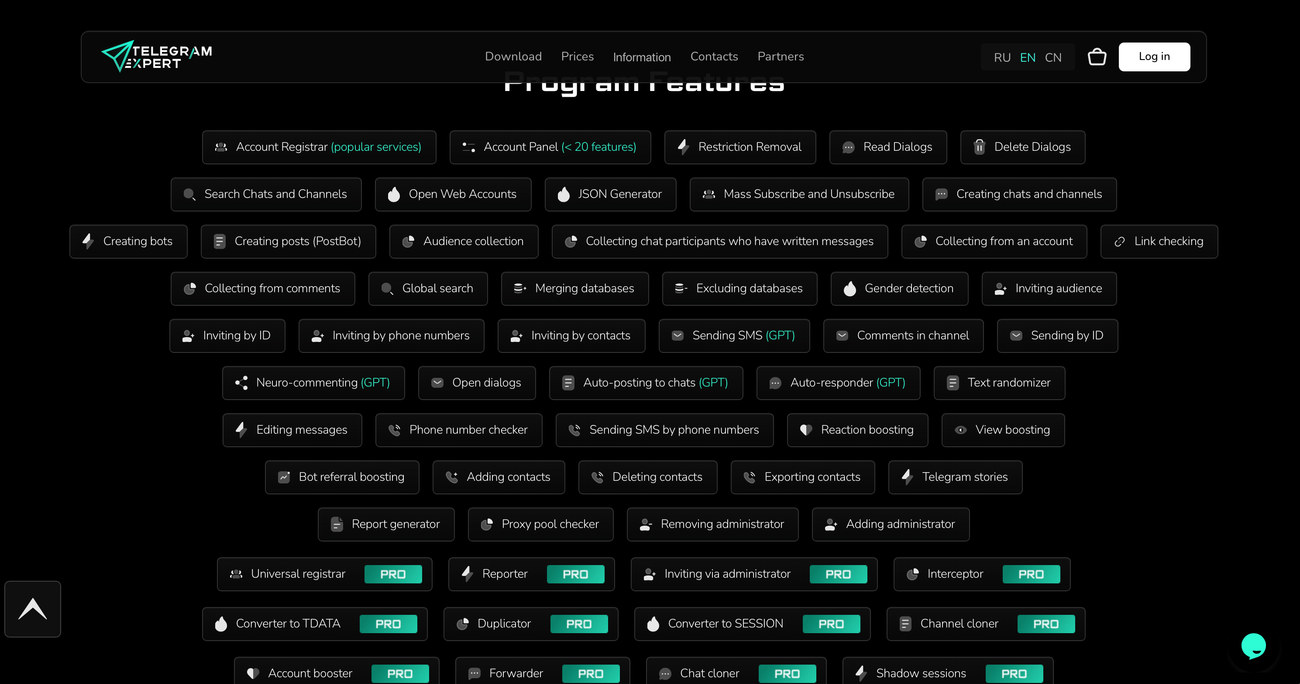Click the heart icon beside Reaction boosting

(806, 430)
